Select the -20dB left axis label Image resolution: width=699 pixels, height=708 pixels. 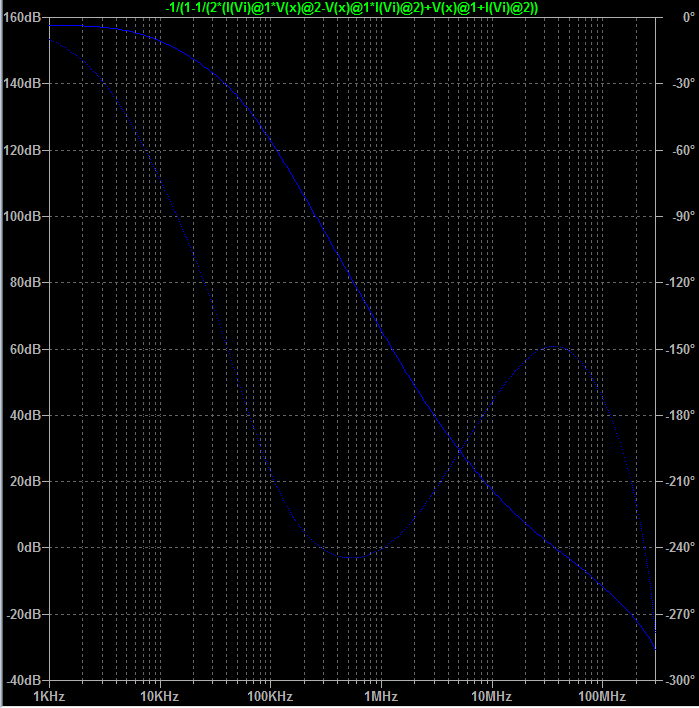(23, 614)
